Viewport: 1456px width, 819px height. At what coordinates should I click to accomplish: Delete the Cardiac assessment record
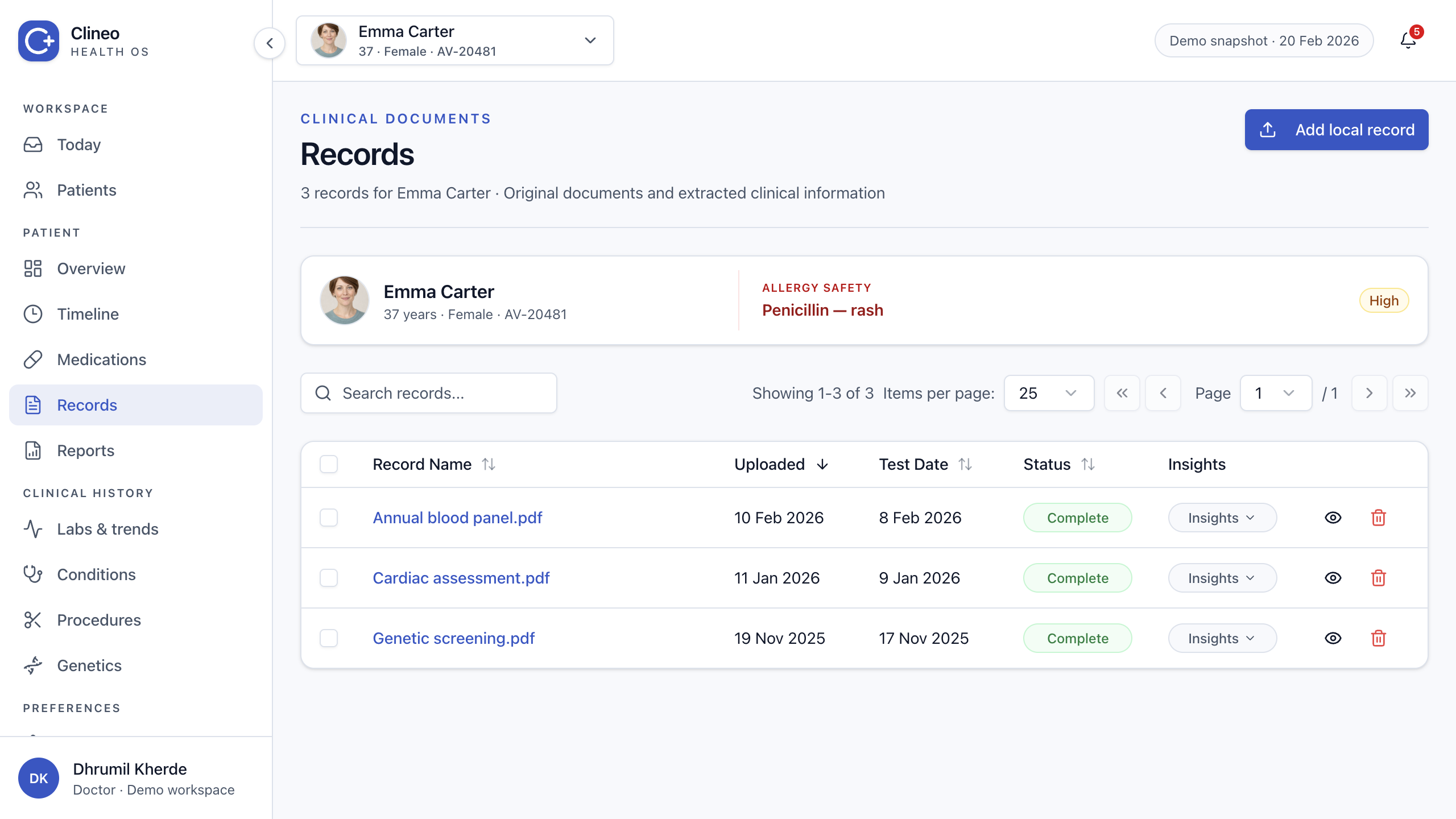coord(1379,578)
